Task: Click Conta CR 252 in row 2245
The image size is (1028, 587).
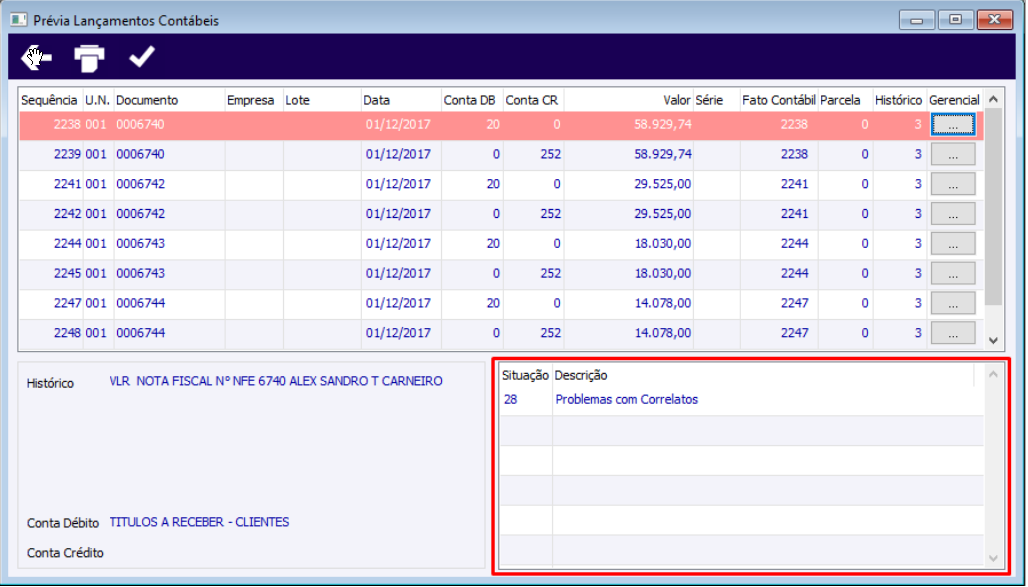Action: 551,273
